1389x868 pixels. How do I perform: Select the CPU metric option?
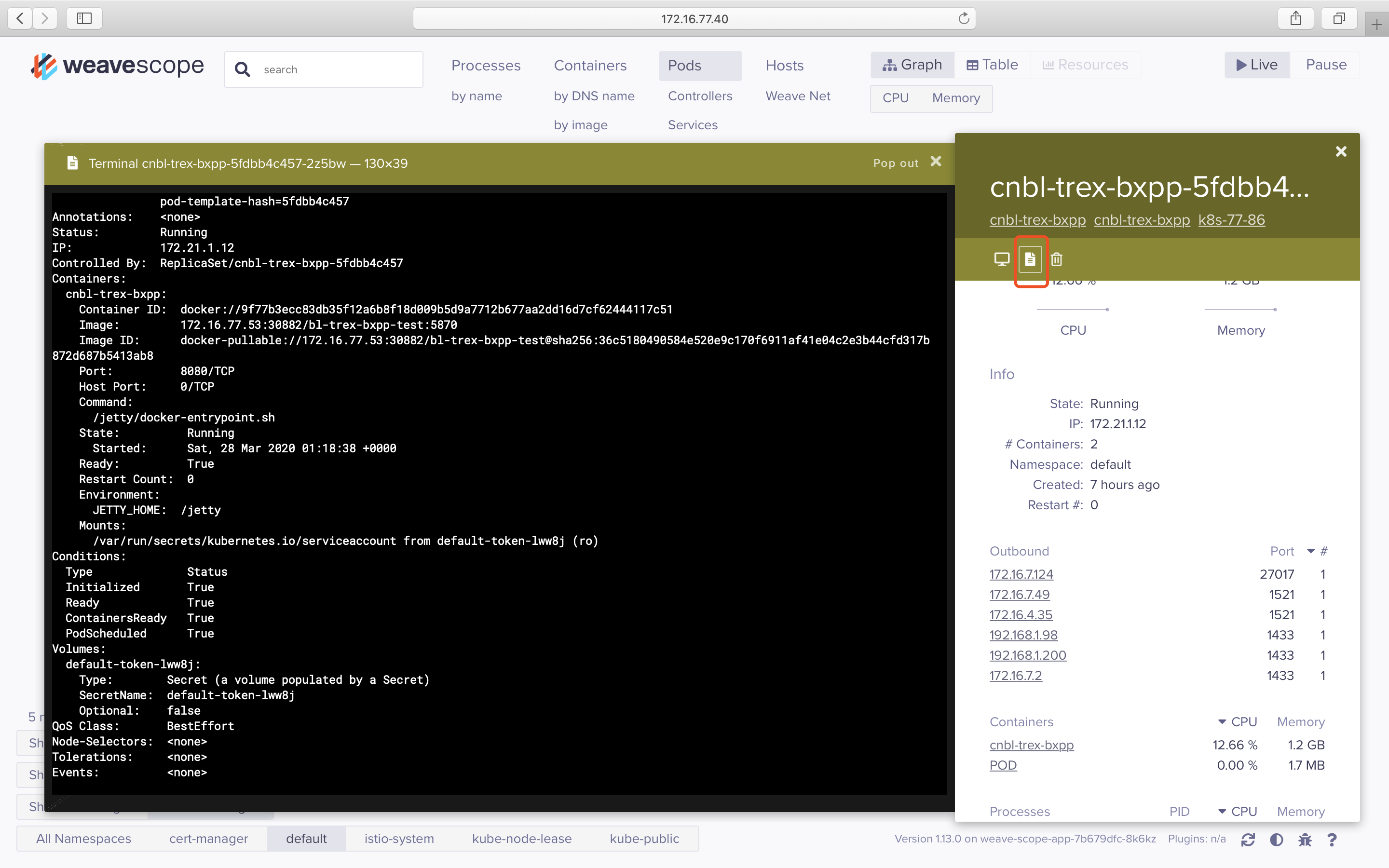896,98
